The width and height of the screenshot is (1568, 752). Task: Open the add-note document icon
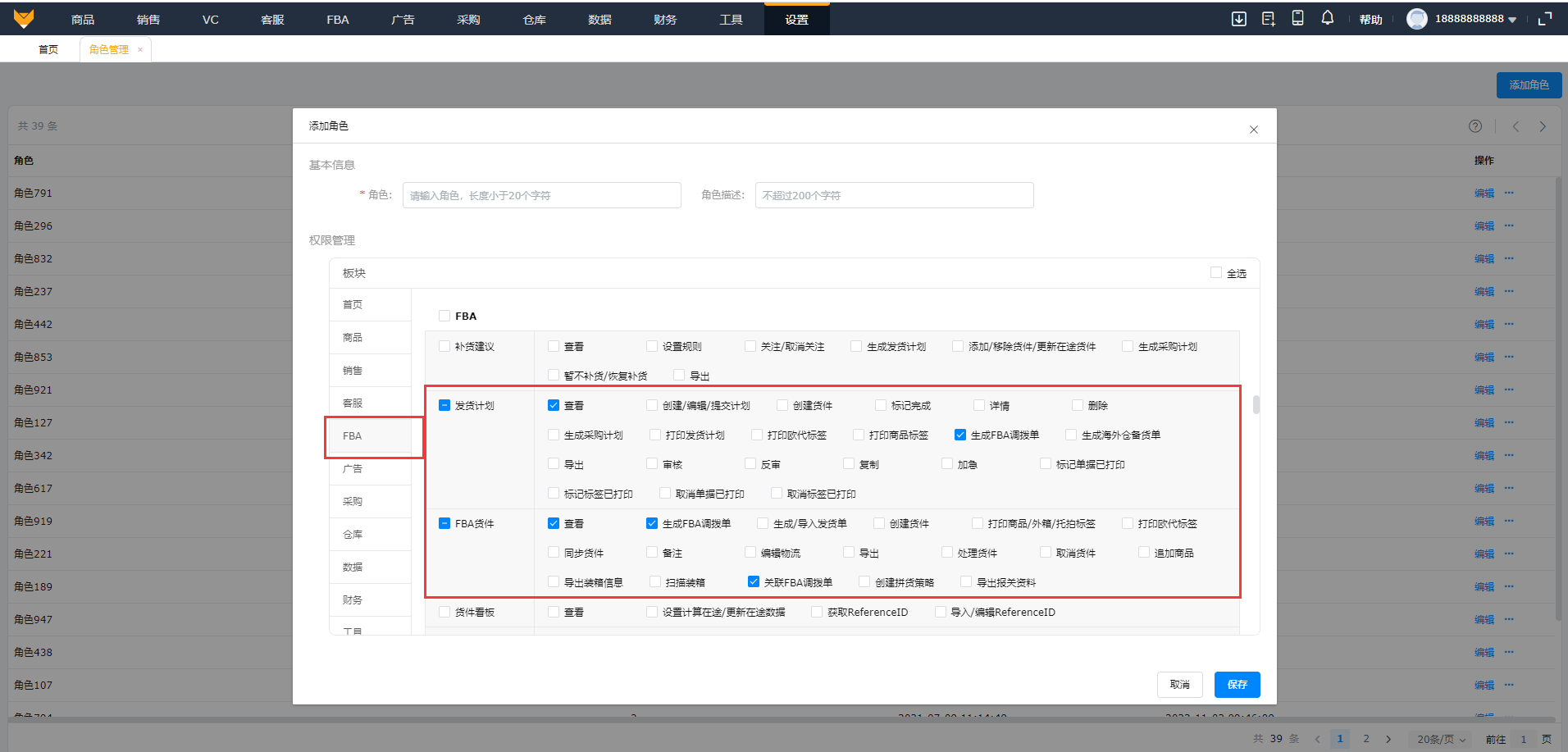[x=1268, y=19]
